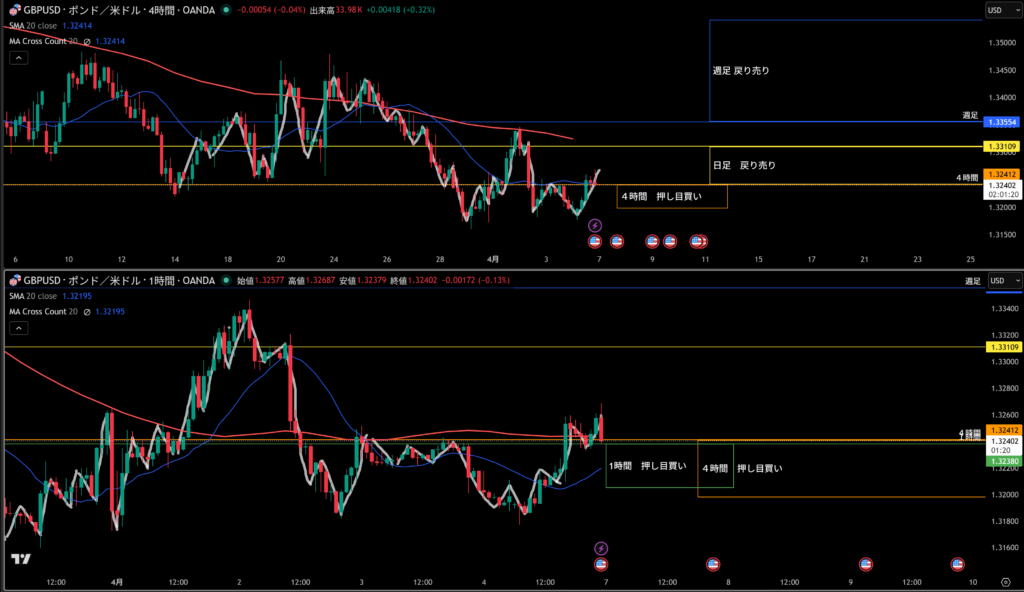Viewport: 1024px width, 592px height.
Task: Collapse the indicator legend on the 4-hour chart
Action: pos(17,58)
